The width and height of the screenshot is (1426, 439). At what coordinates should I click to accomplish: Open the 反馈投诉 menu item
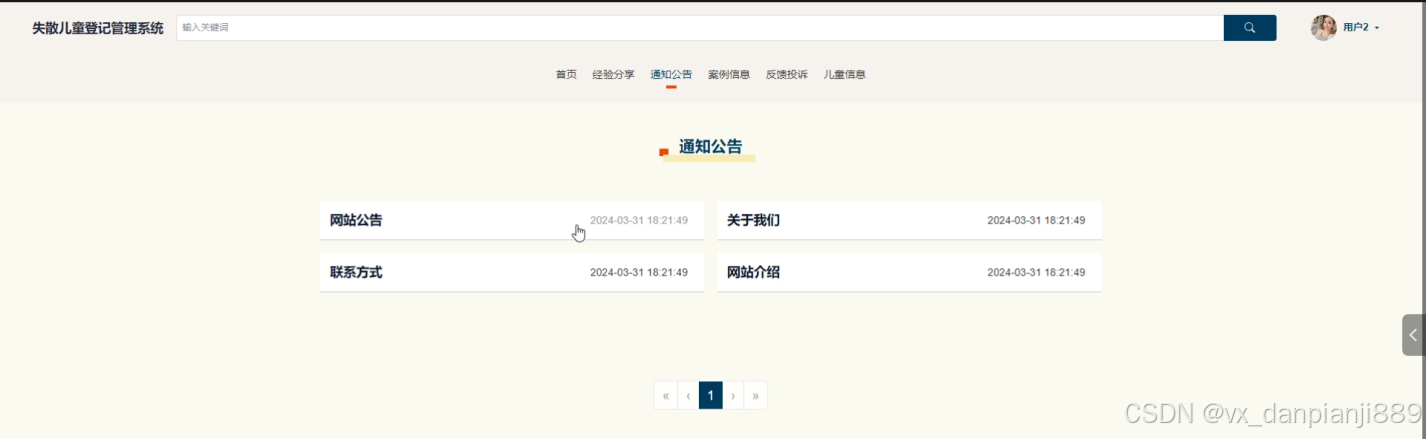787,74
